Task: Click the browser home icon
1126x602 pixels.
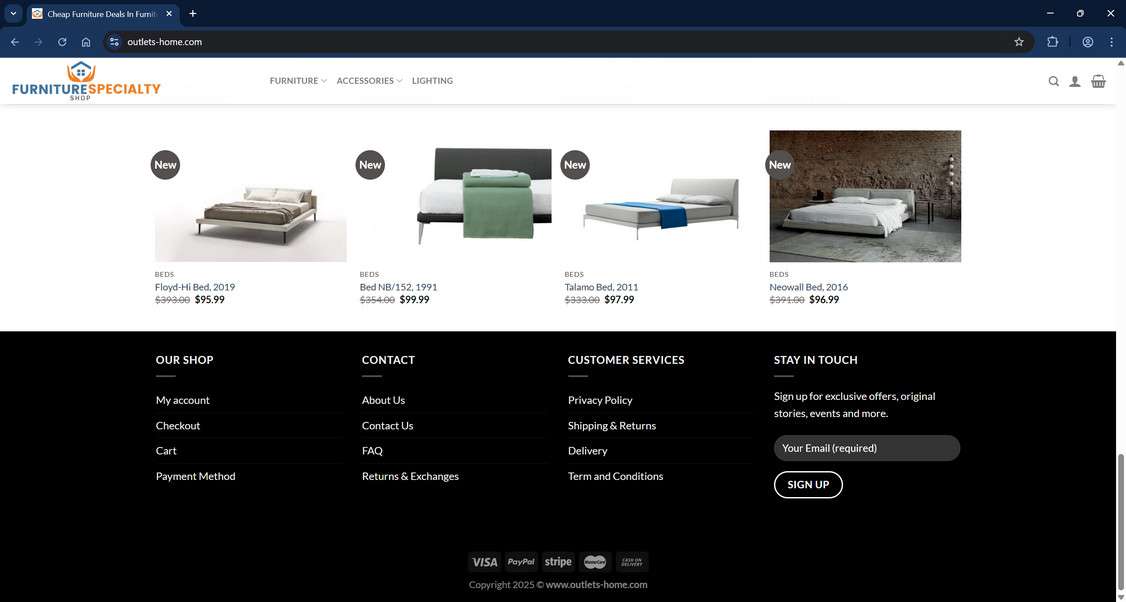Action: coord(86,42)
